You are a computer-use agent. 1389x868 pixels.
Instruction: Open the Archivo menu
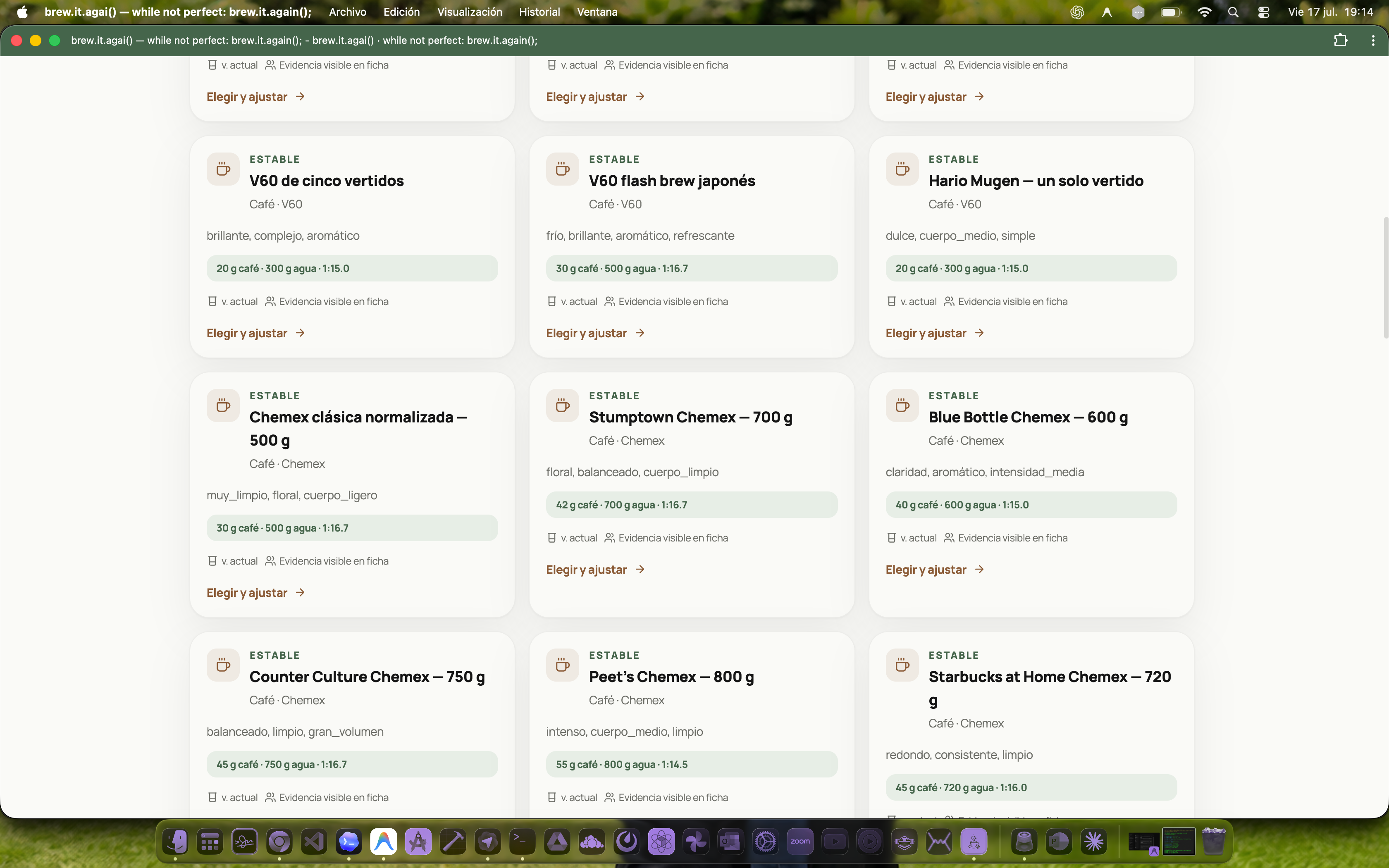click(347, 12)
